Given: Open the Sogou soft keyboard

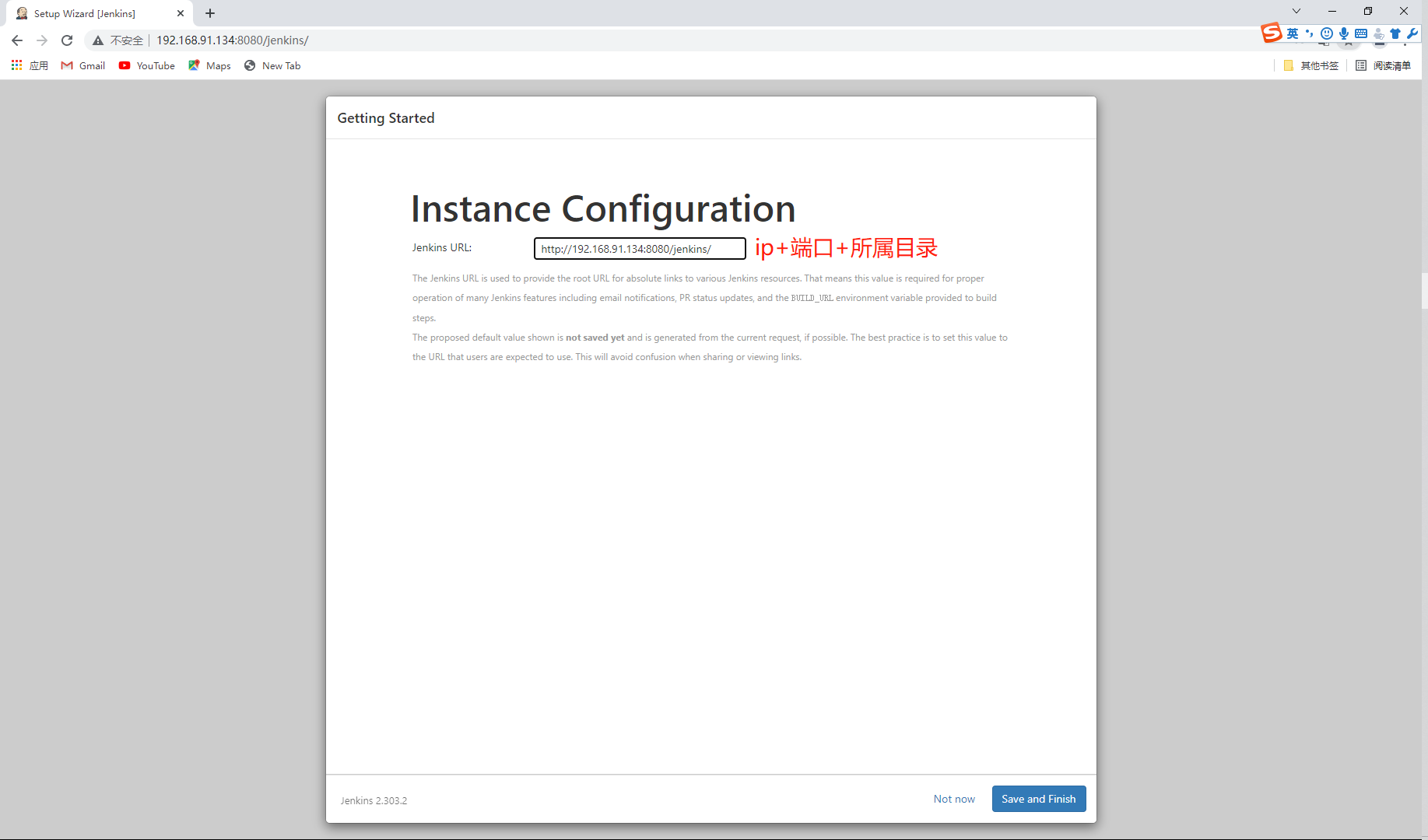Looking at the screenshot, I should [x=1361, y=33].
